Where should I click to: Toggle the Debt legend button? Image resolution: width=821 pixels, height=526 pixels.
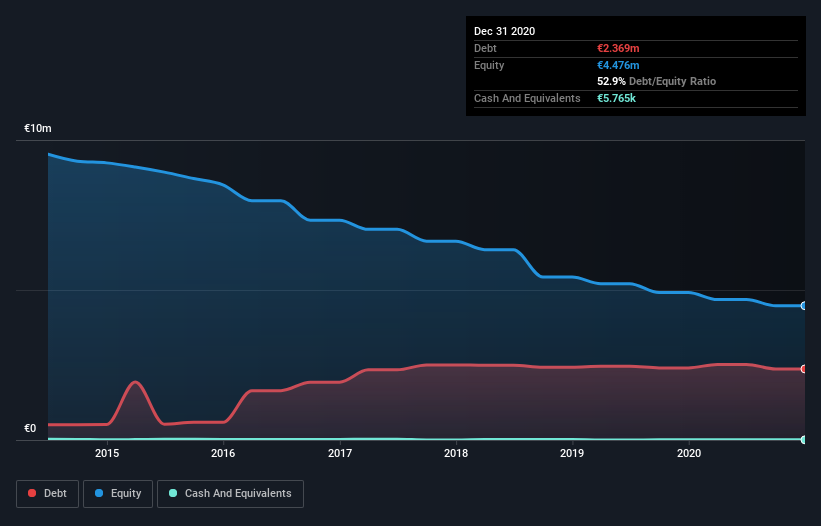click(x=48, y=494)
